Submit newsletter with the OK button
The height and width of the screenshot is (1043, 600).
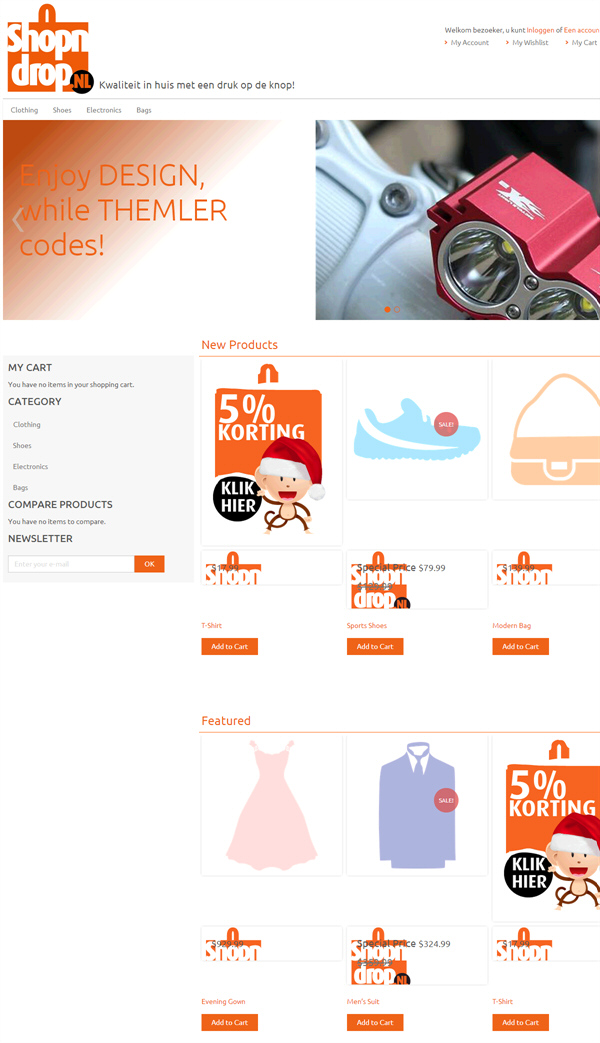click(150, 564)
